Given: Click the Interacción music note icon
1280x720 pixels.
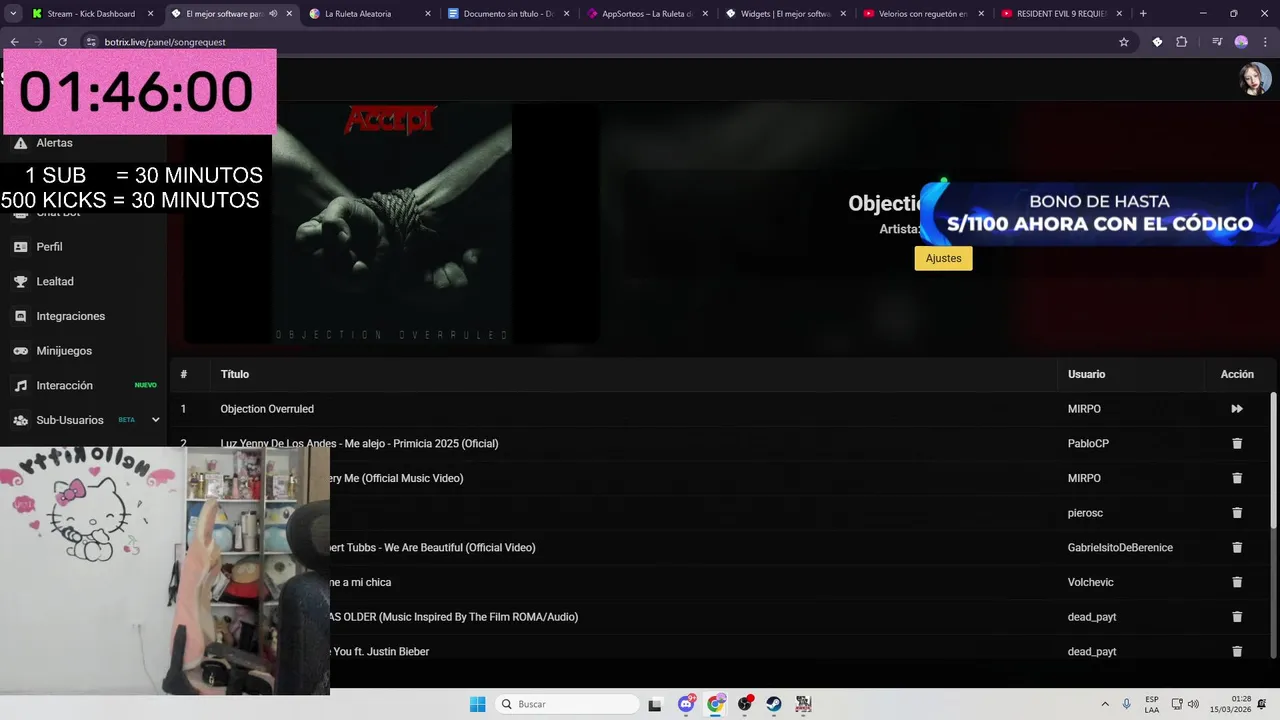Looking at the screenshot, I should point(20,386).
